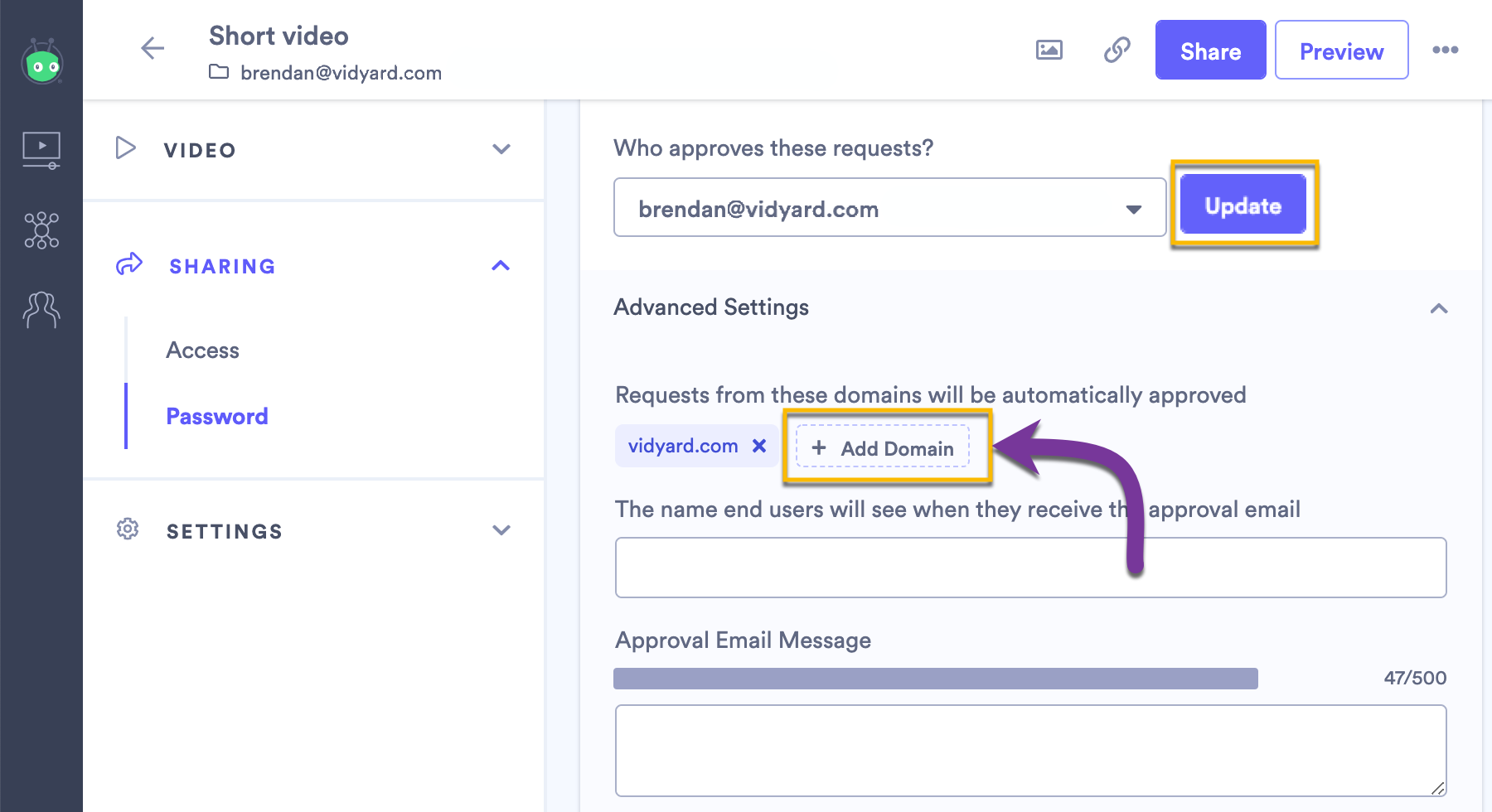Click the textarea resize handle corner
Image resolution: width=1492 pixels, height=812 pixels.
(1437, 788)
